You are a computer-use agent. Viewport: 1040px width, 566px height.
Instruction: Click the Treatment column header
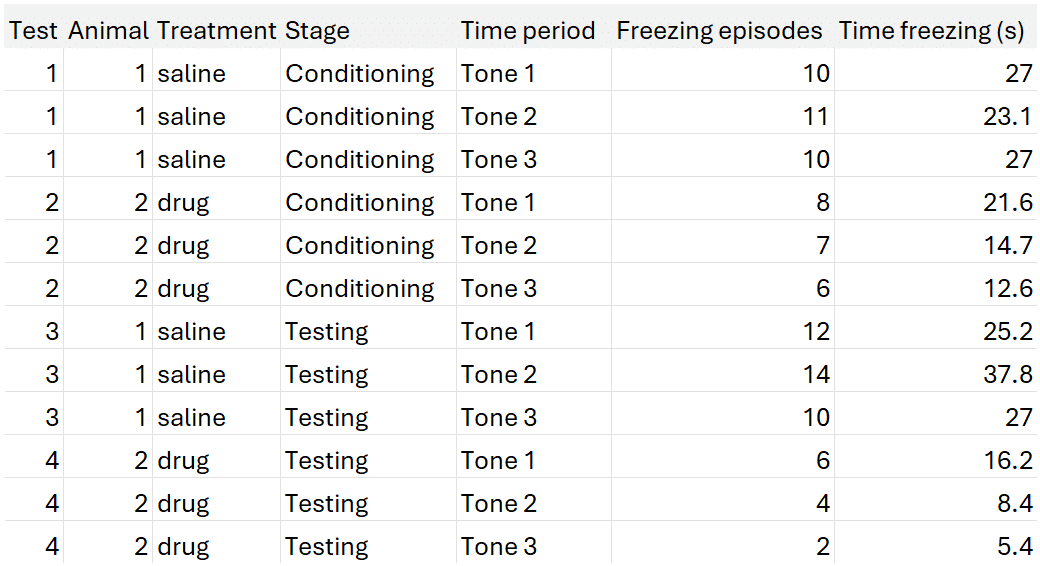[216, 31]
